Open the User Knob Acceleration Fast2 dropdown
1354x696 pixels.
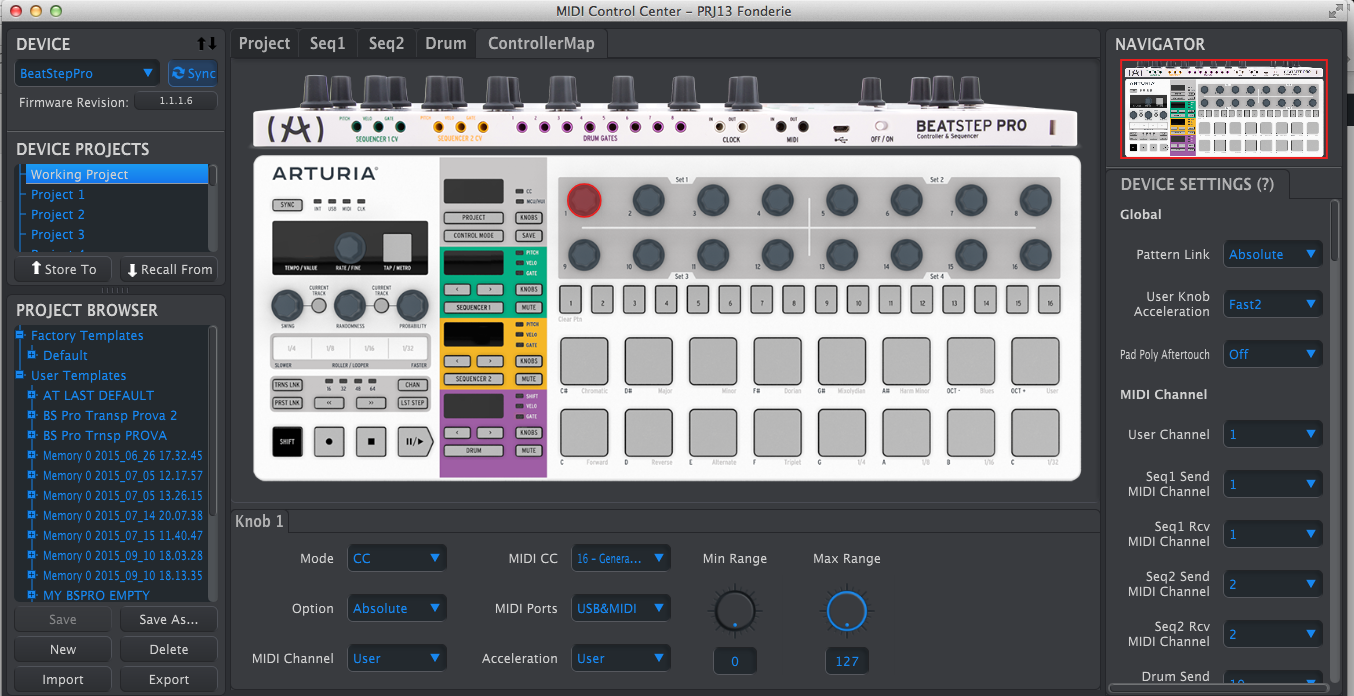pyautogui.click(x=1273, y=304)
